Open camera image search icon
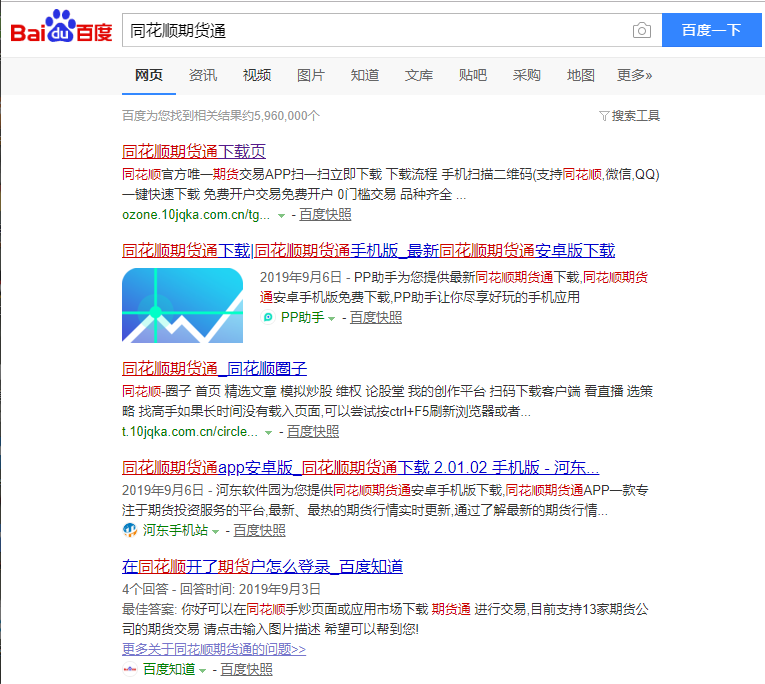 (x=642, y=30)
